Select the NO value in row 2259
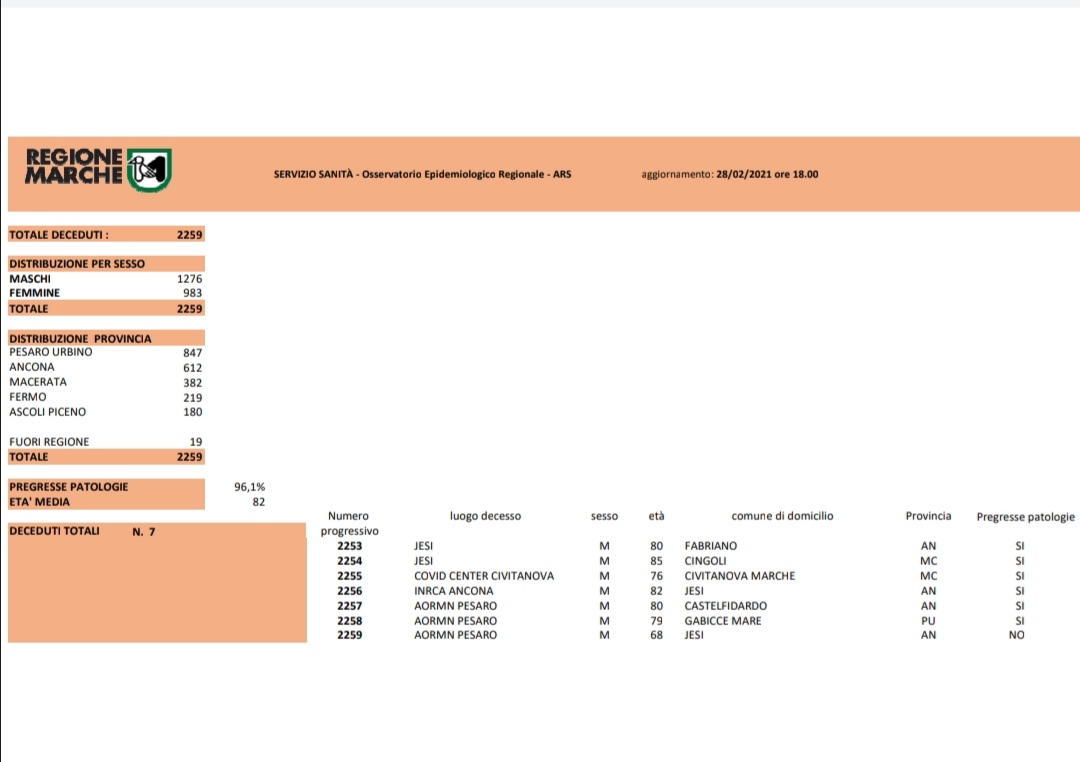 tap(1017, 635)
